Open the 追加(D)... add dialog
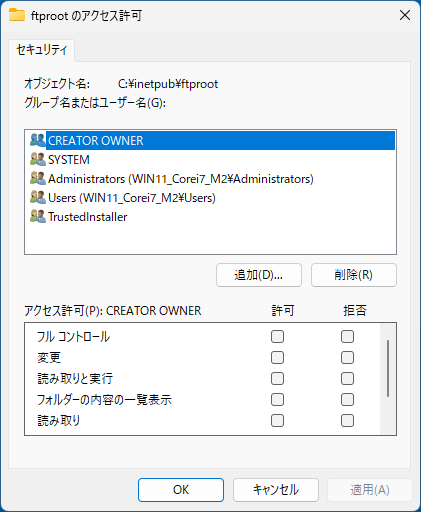421x512 pixels. coord(259,275)
